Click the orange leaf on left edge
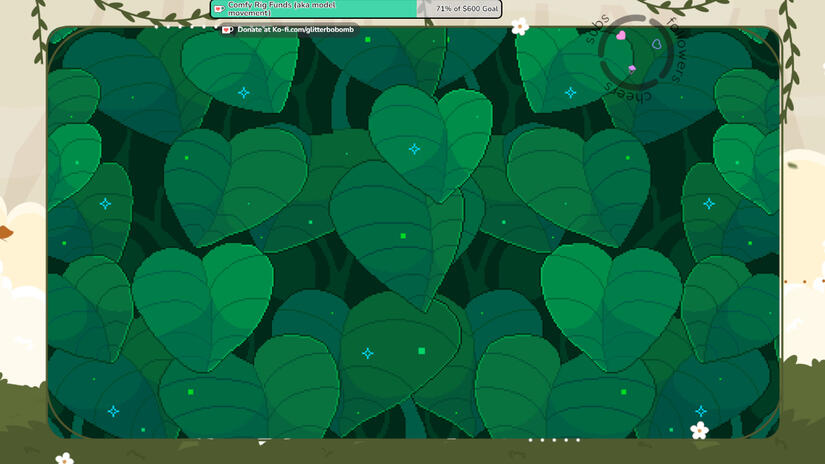825x464 pixels. (6, 233)
